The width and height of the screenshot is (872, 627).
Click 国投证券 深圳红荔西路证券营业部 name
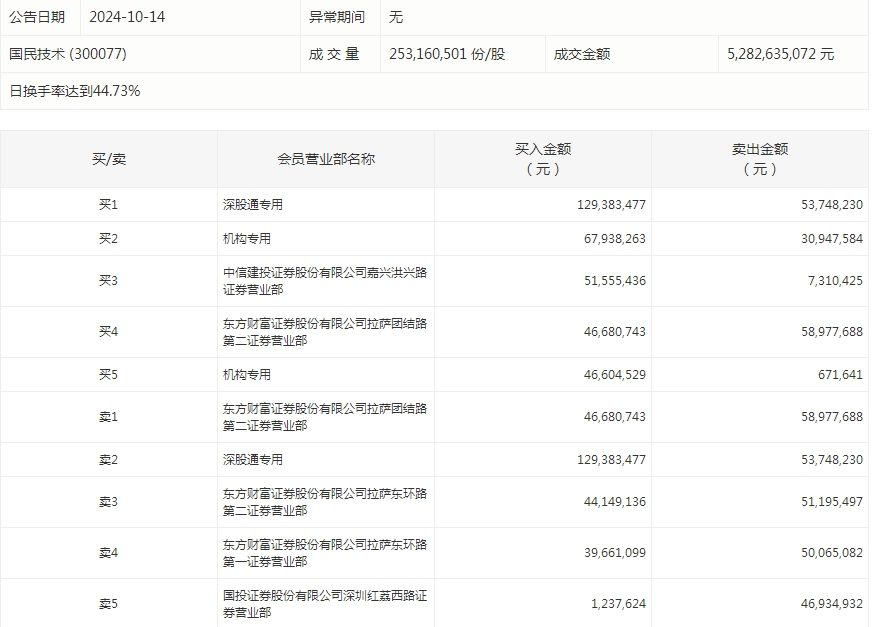(x=325, y=604)
